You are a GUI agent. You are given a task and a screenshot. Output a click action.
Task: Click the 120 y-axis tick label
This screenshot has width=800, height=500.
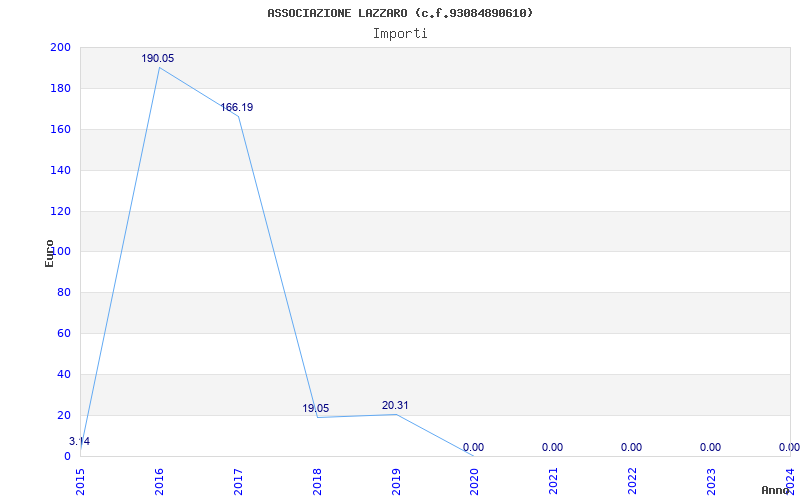coord(60,211)
